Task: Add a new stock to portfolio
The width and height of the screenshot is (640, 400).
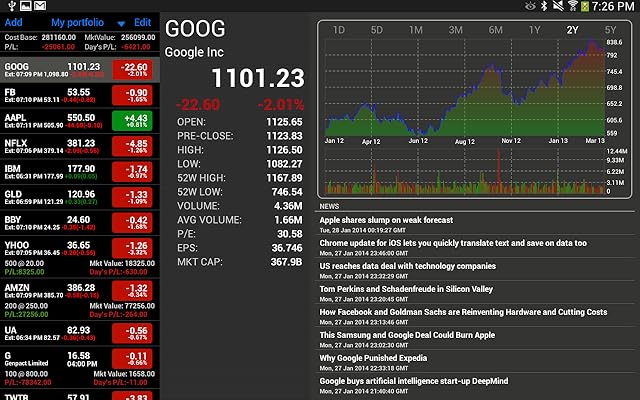Action: click(x=13, y=22)
